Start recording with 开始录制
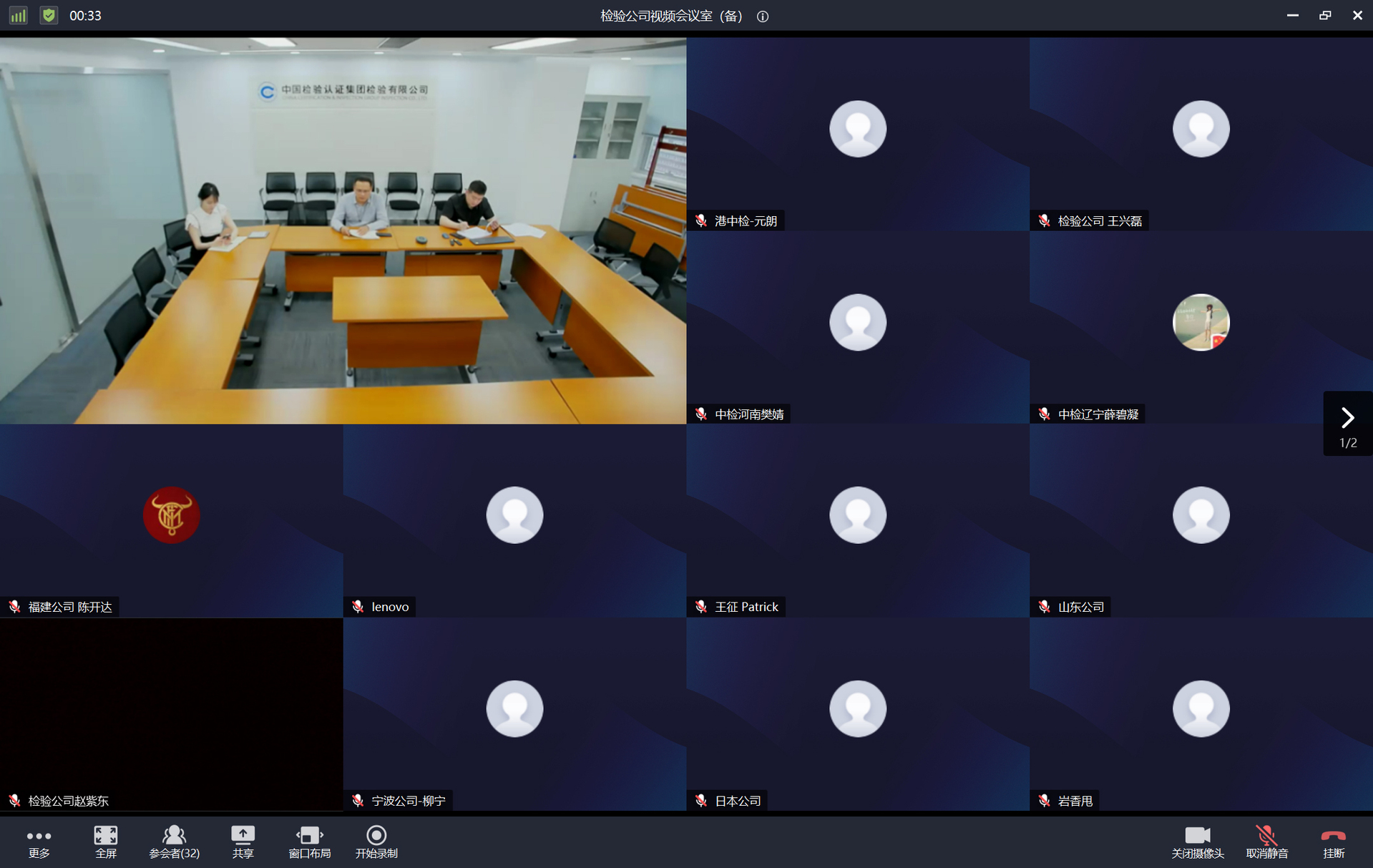 376,842
